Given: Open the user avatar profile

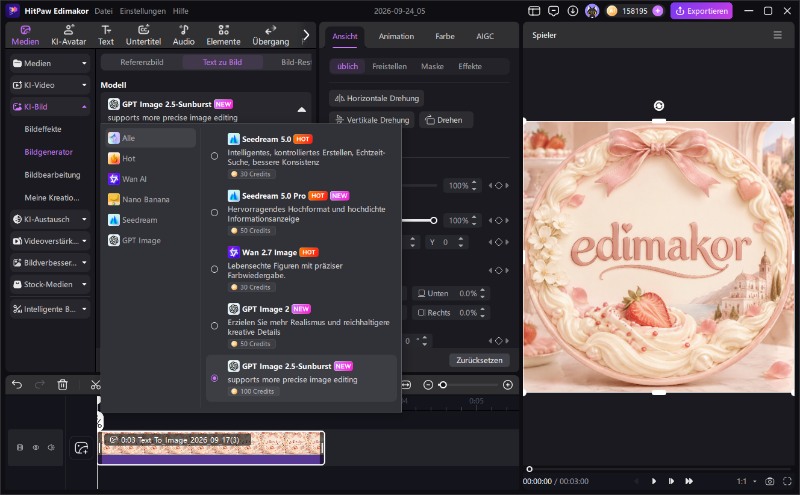Looking at the screenshot, I should coord(592,11).
